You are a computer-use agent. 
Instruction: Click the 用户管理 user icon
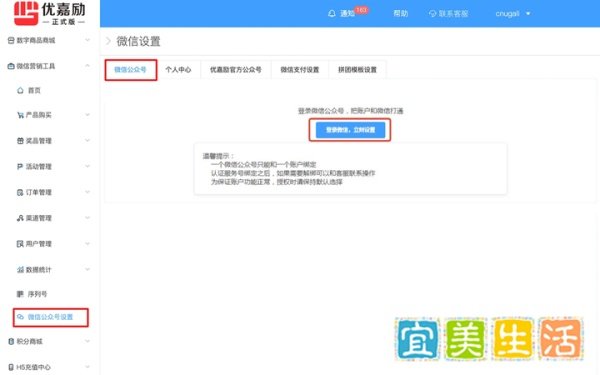pos(20,244)
